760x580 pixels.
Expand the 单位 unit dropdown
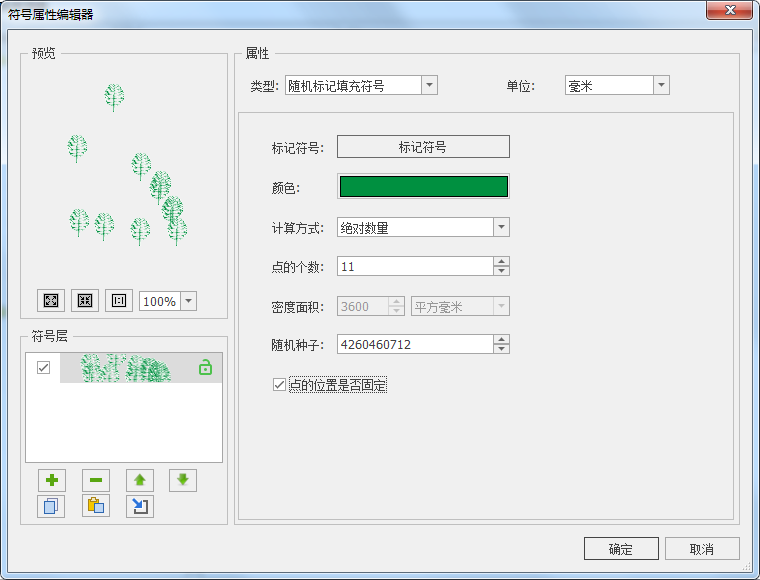661,86
